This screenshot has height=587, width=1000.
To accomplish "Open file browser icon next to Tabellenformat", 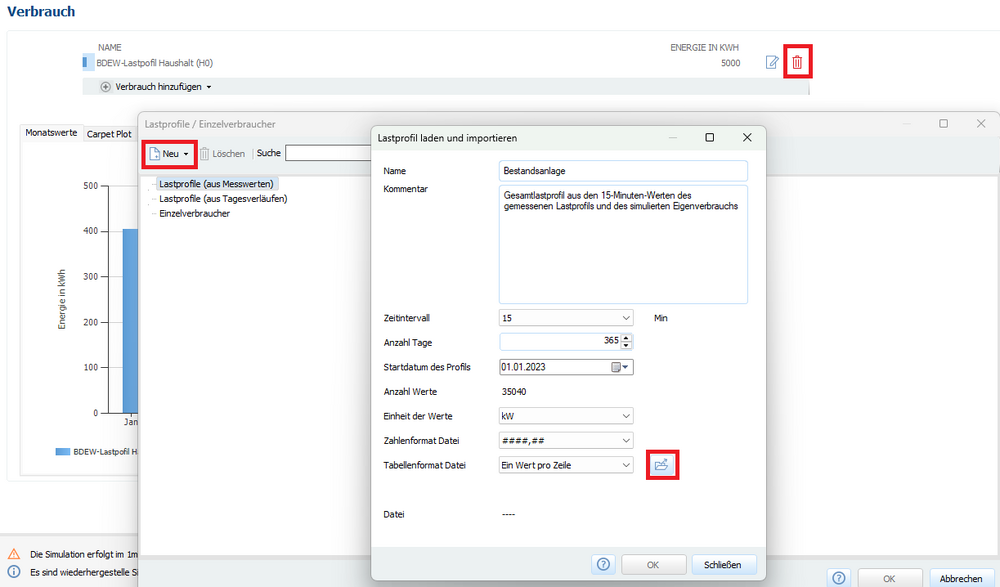I will click(x=661, y=465).
